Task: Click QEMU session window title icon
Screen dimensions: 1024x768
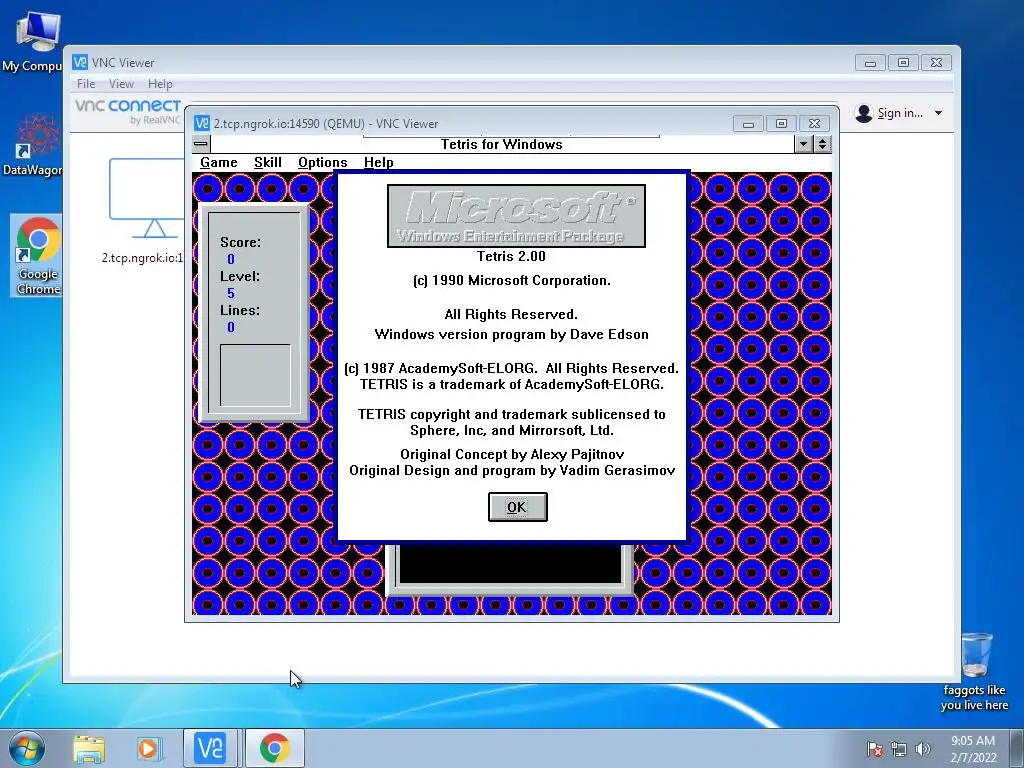Action: 202,123
